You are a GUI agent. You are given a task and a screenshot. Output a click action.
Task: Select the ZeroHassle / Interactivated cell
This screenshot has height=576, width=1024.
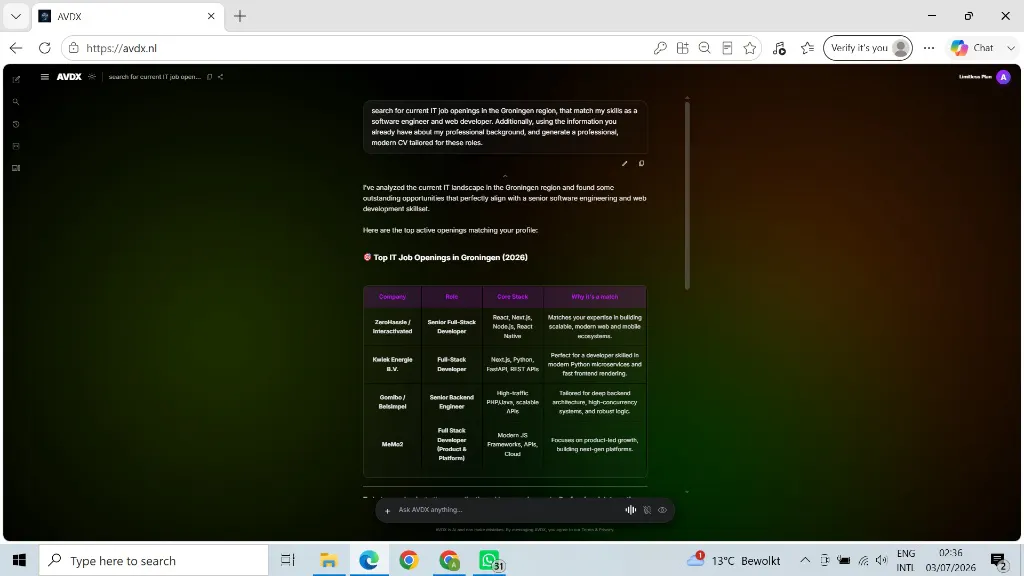pos(392,327)
